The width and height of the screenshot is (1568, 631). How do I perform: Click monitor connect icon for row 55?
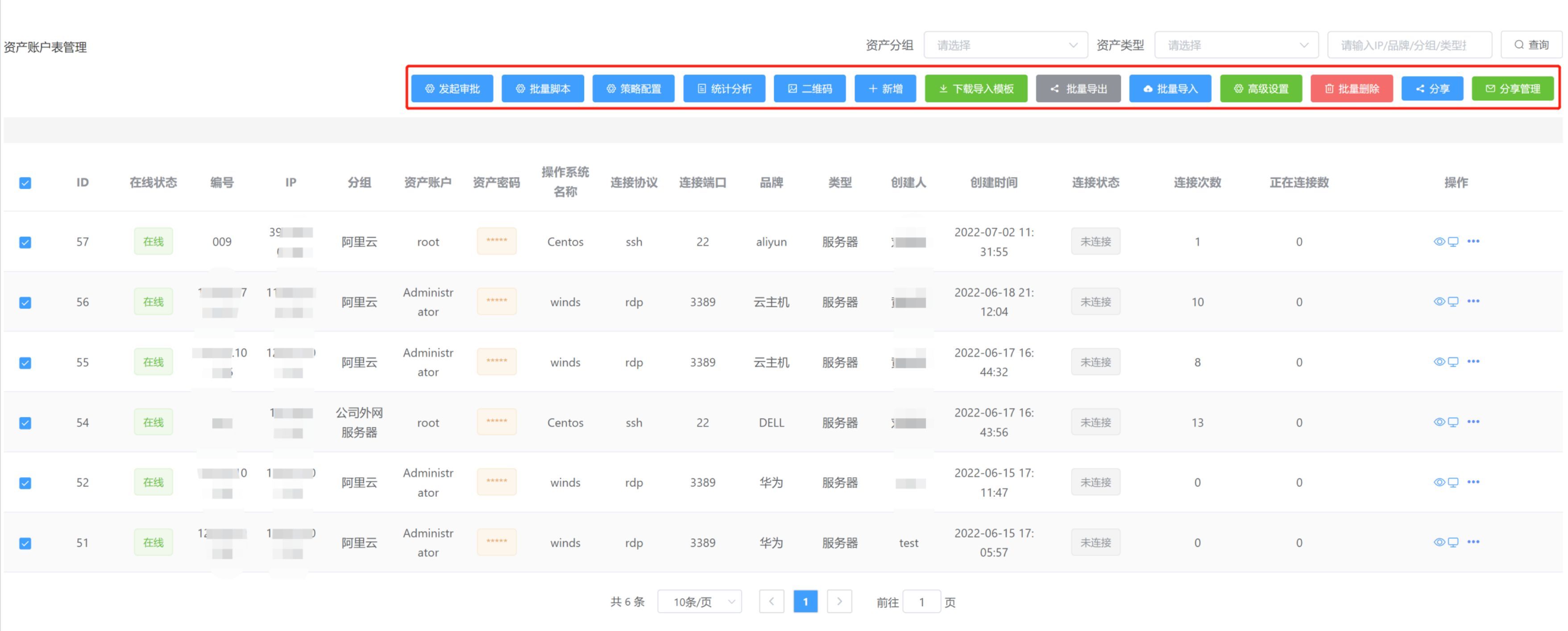click(x=1453, y=362)
